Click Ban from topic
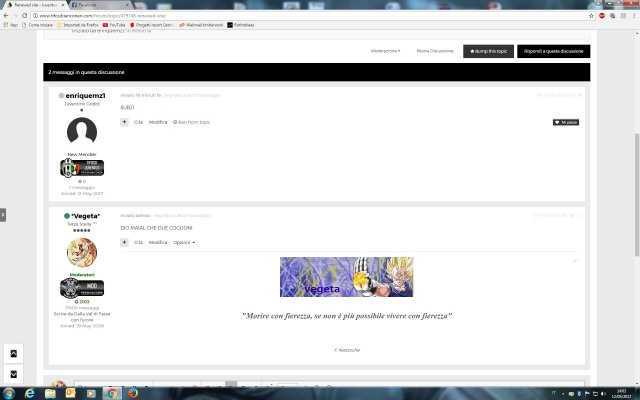Viewport: 640px width, 400px height. coord(191,122)
